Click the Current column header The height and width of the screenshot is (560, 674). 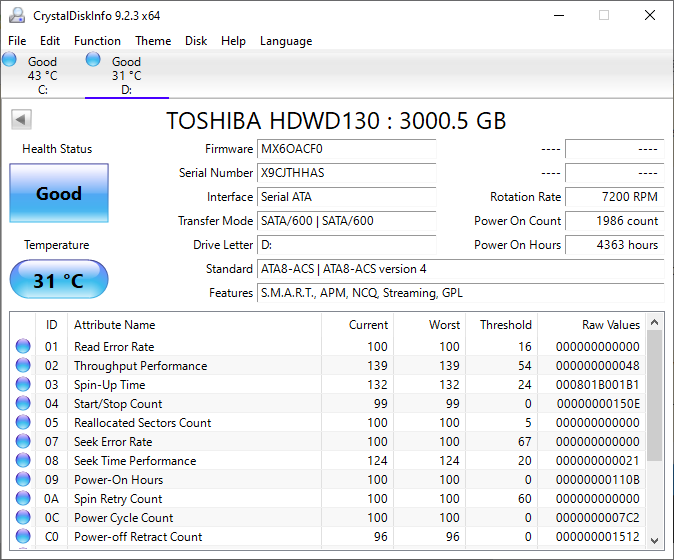click(x=357, y=324)
